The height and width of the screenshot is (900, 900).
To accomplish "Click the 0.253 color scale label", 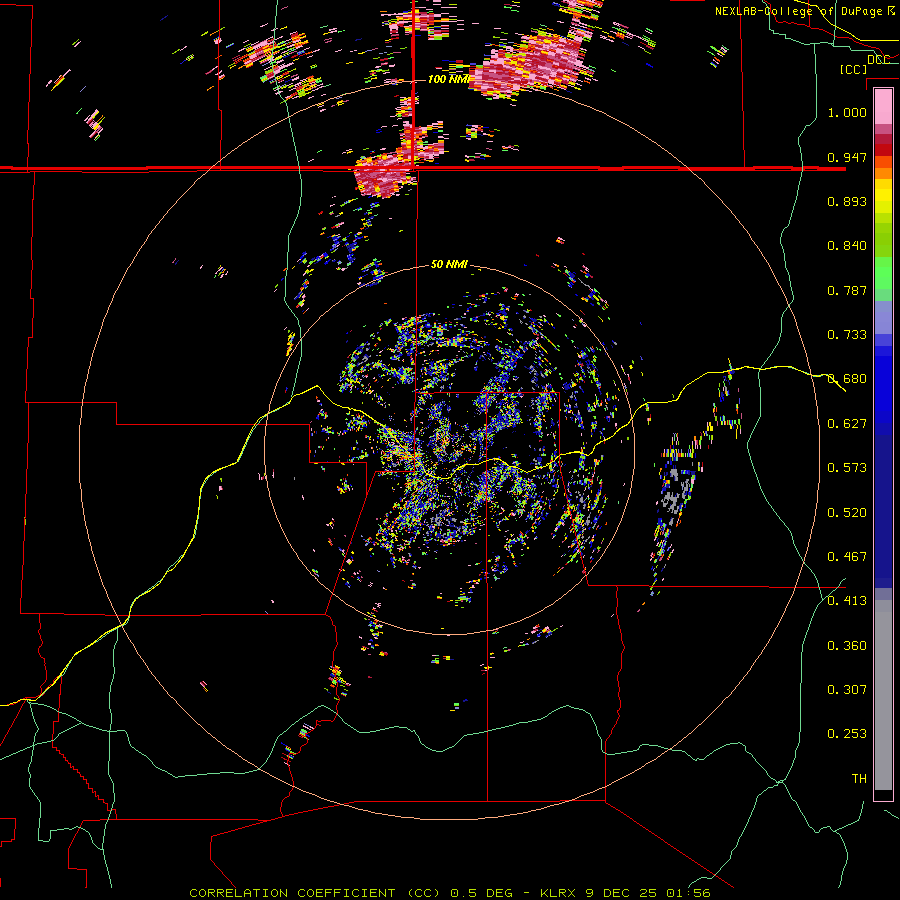I will (x=847, y=734).
